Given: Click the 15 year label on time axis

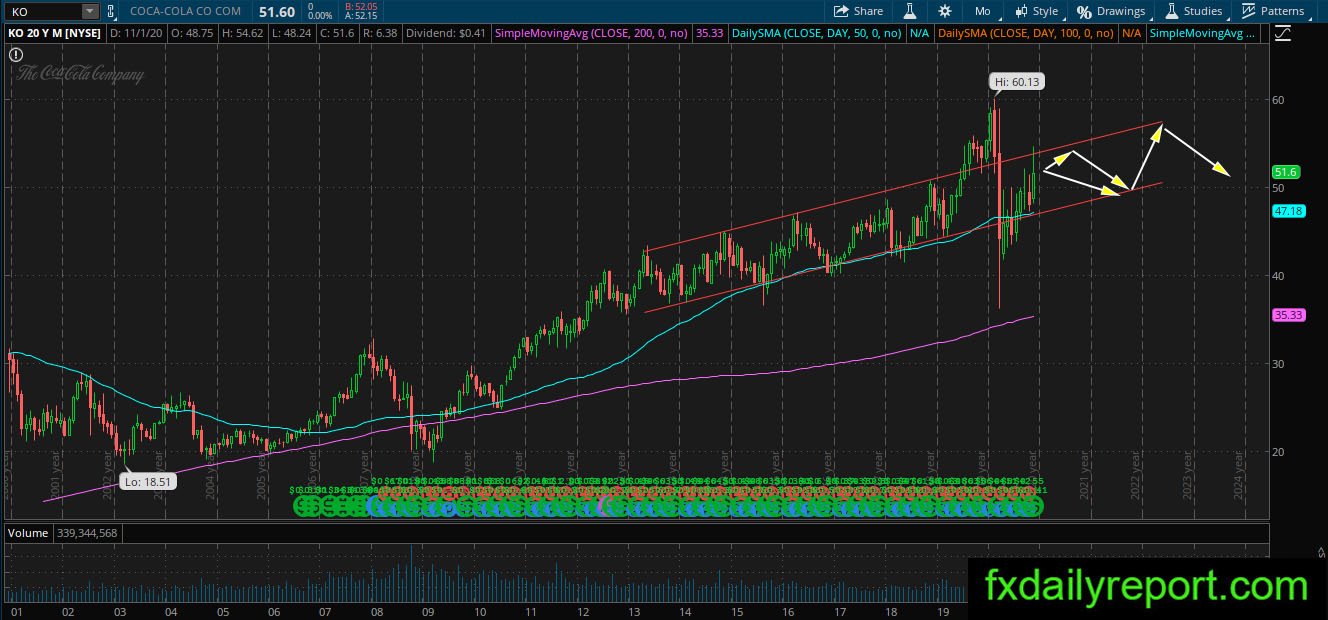Looking at the screenshot, I should tap(736, 612).
